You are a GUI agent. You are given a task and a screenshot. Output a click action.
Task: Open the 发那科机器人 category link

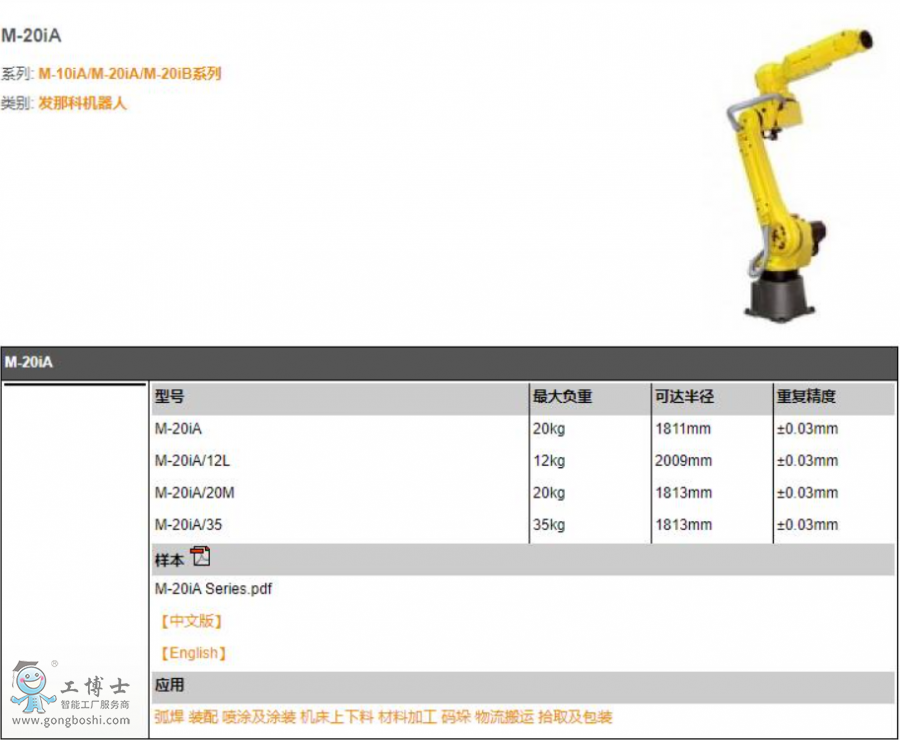(83, 103)
